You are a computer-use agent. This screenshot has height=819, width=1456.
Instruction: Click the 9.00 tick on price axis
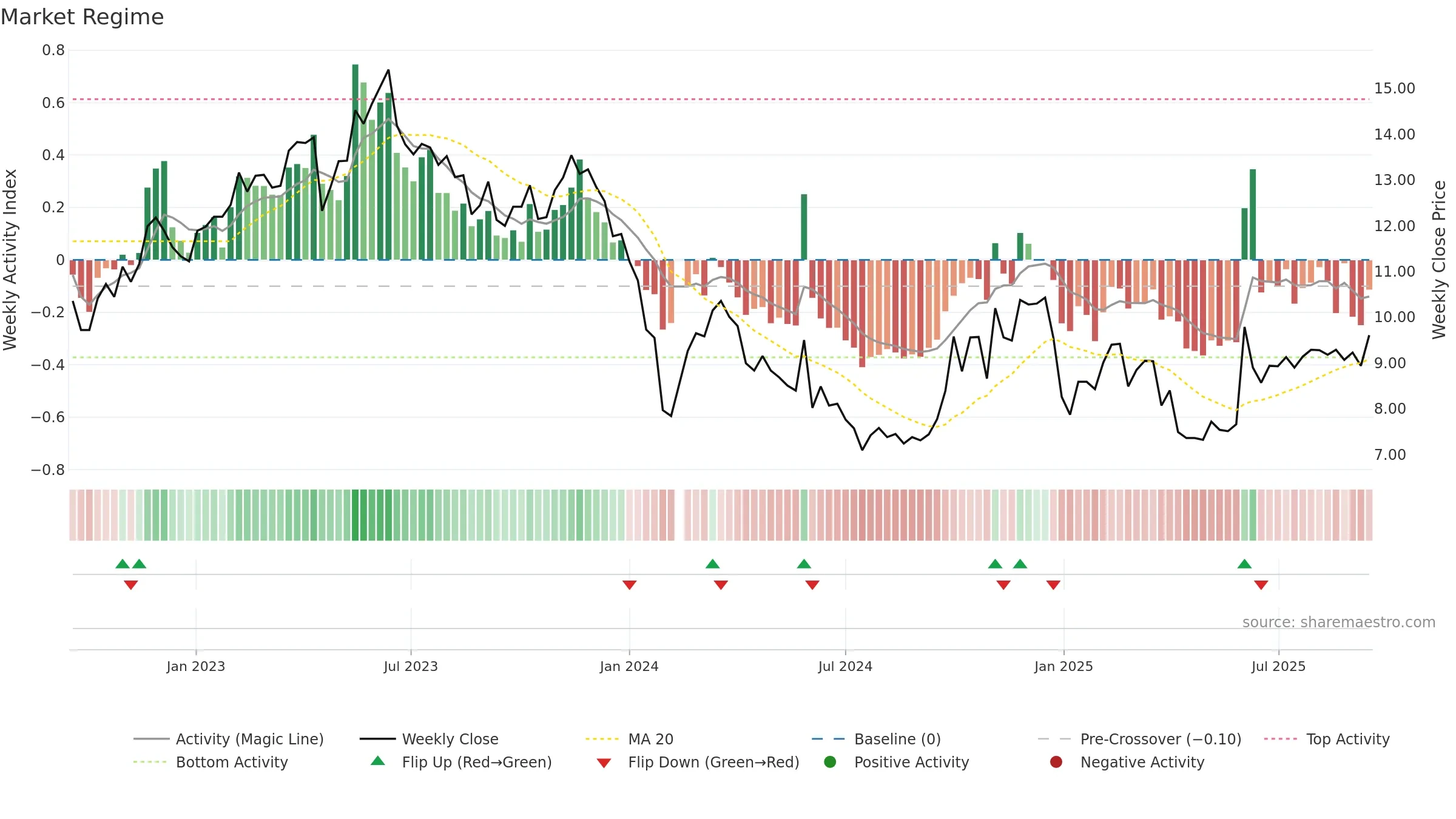[x=1390, y=363]
